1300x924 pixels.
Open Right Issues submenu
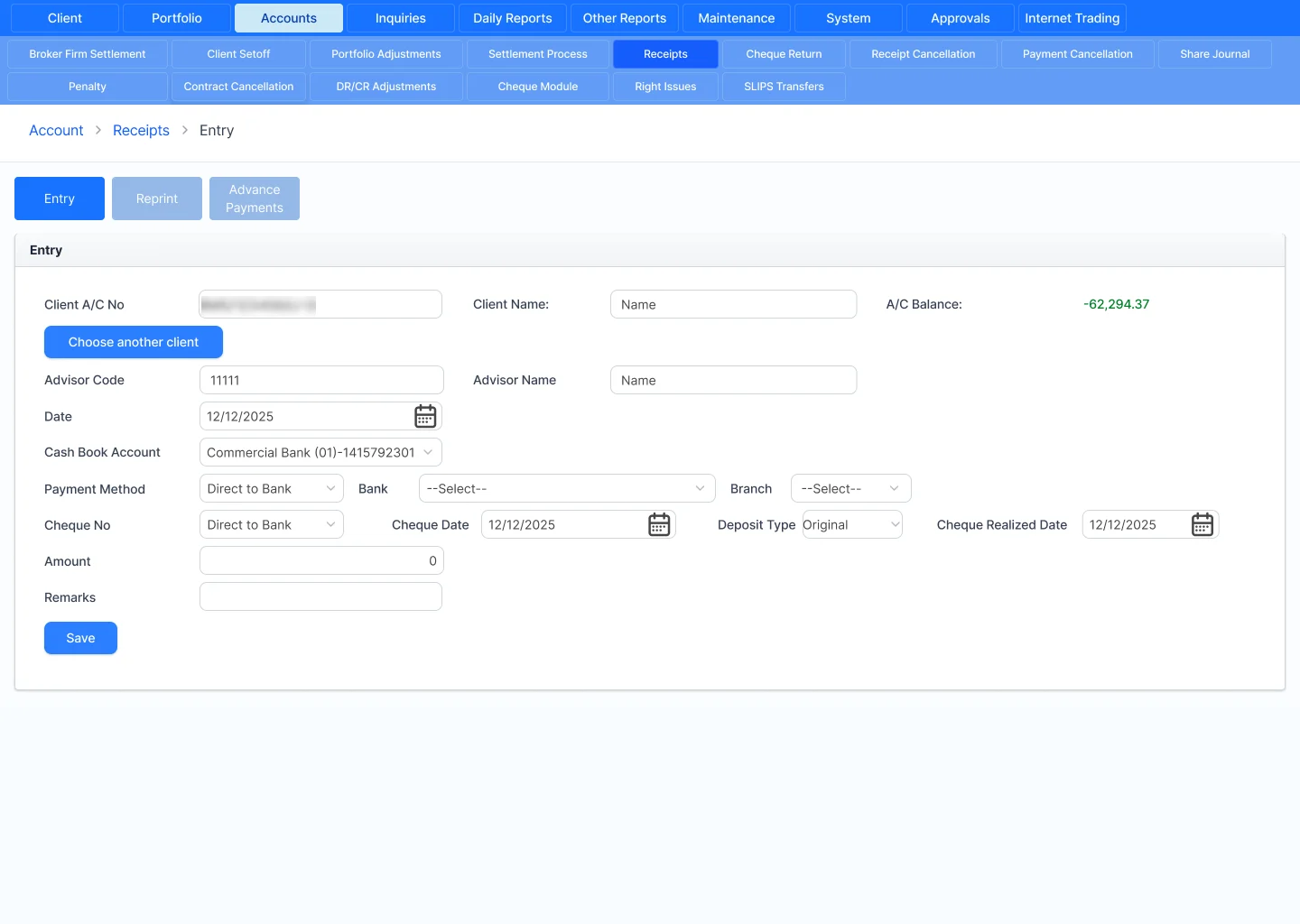point(665,87)
